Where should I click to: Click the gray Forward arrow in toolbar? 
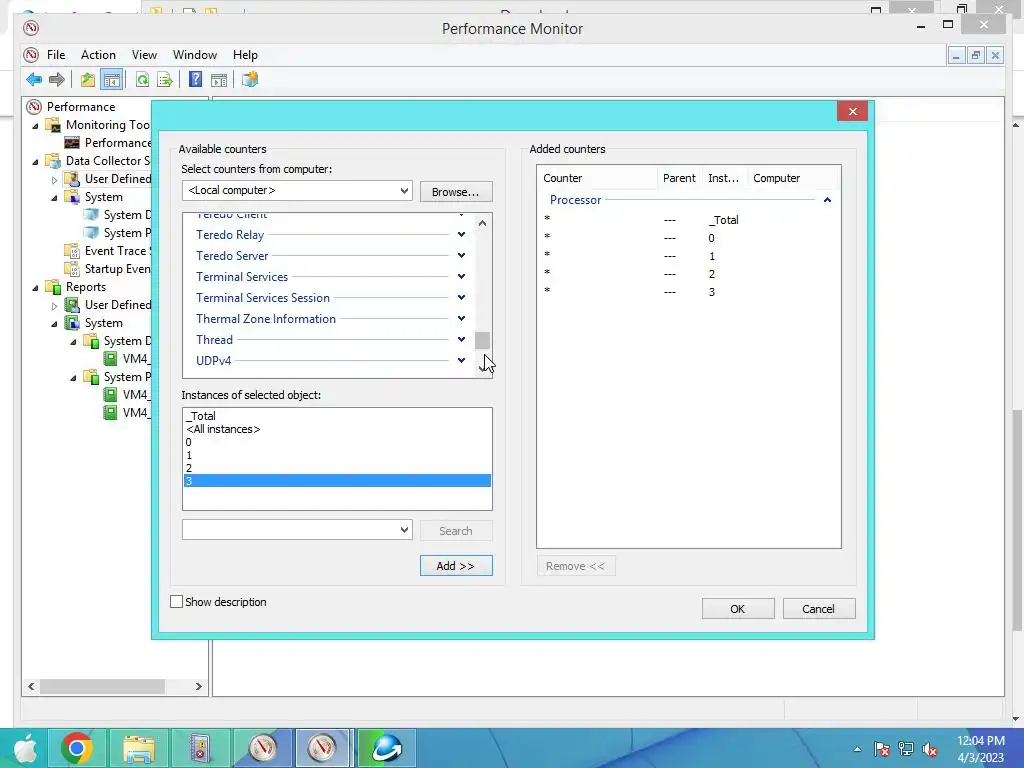point(57,80)
